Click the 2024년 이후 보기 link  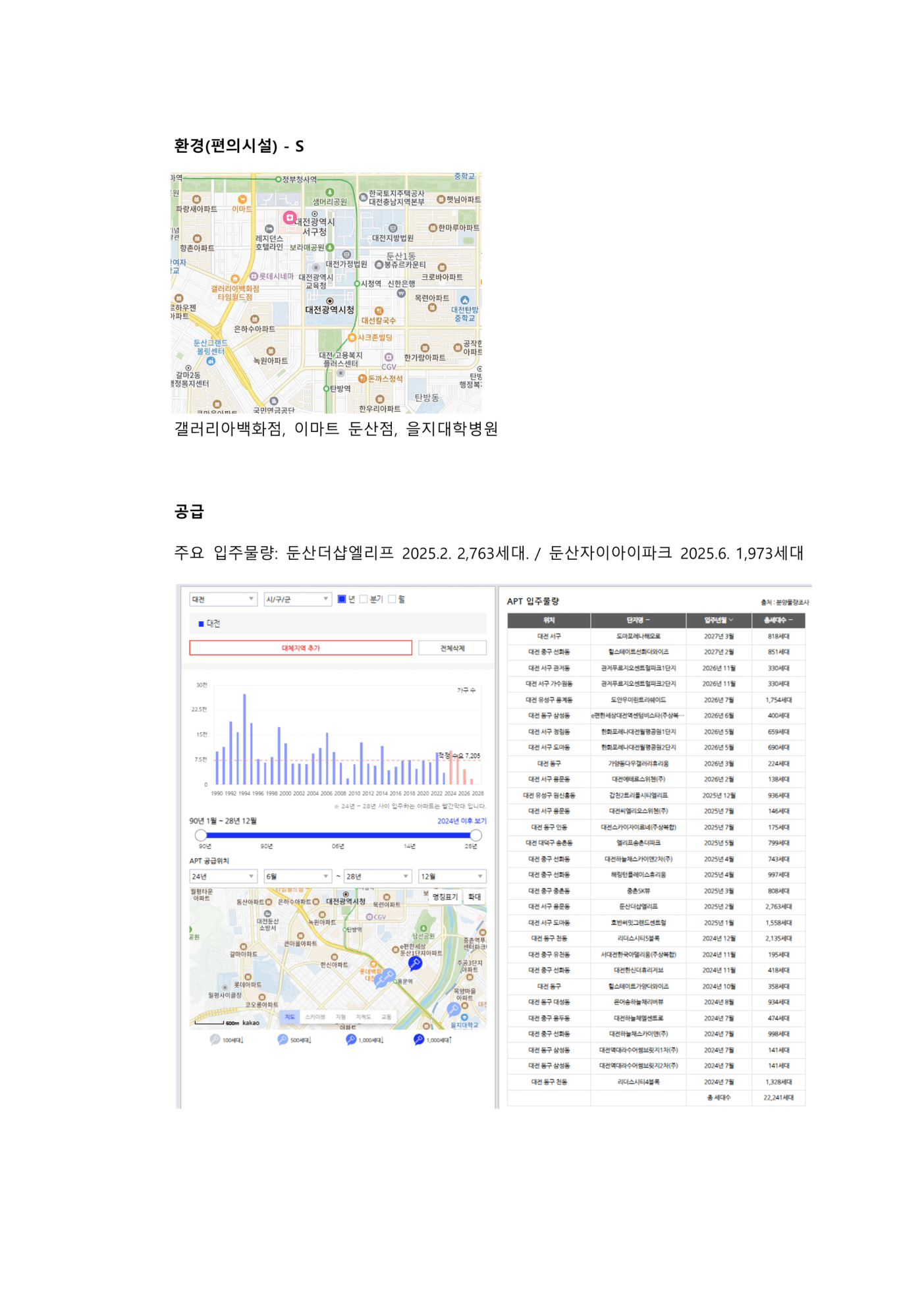point(462,821)
